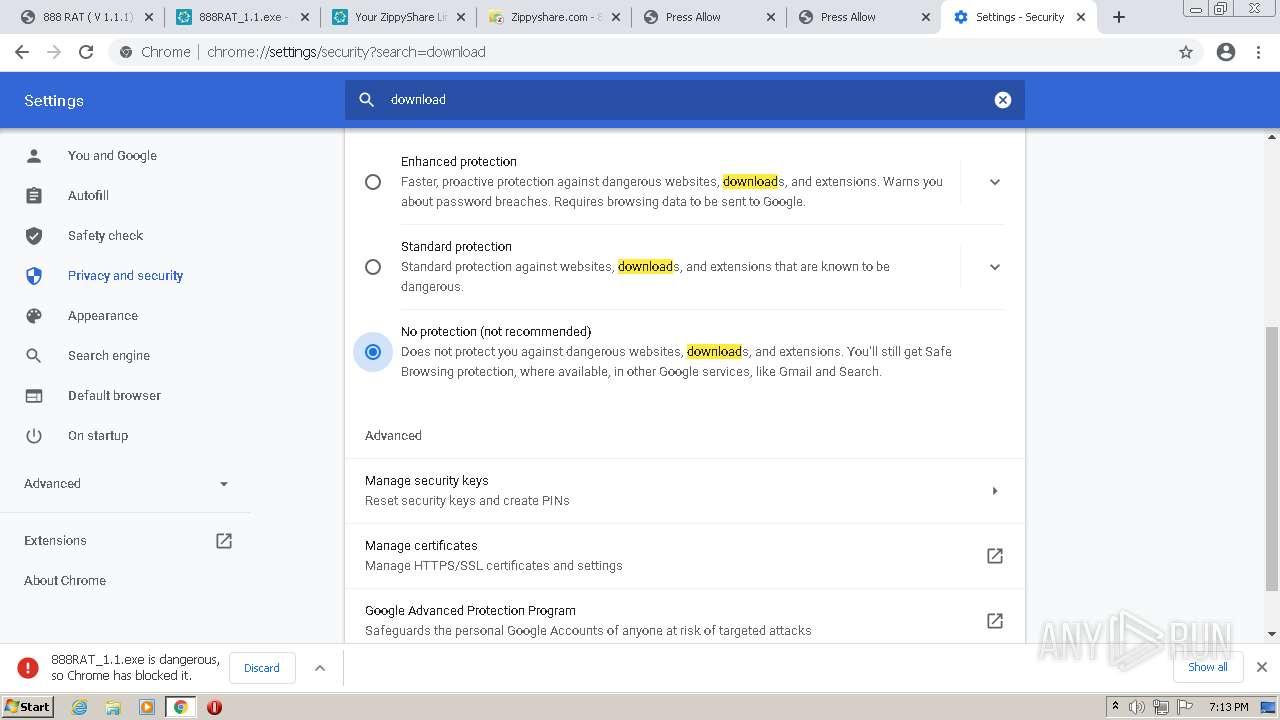Screen dimensions: 1280x720
Task: Open Extensions page link
Action: (x=55, y=541)
